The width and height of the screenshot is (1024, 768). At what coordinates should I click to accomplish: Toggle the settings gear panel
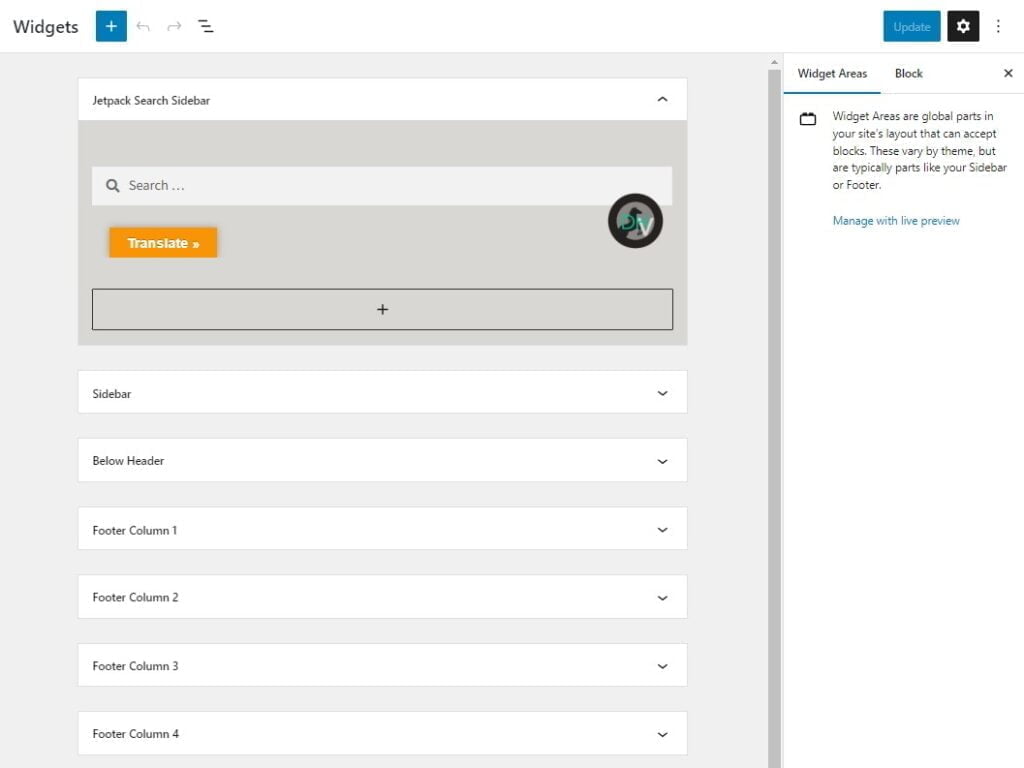(x=963, y=26)
